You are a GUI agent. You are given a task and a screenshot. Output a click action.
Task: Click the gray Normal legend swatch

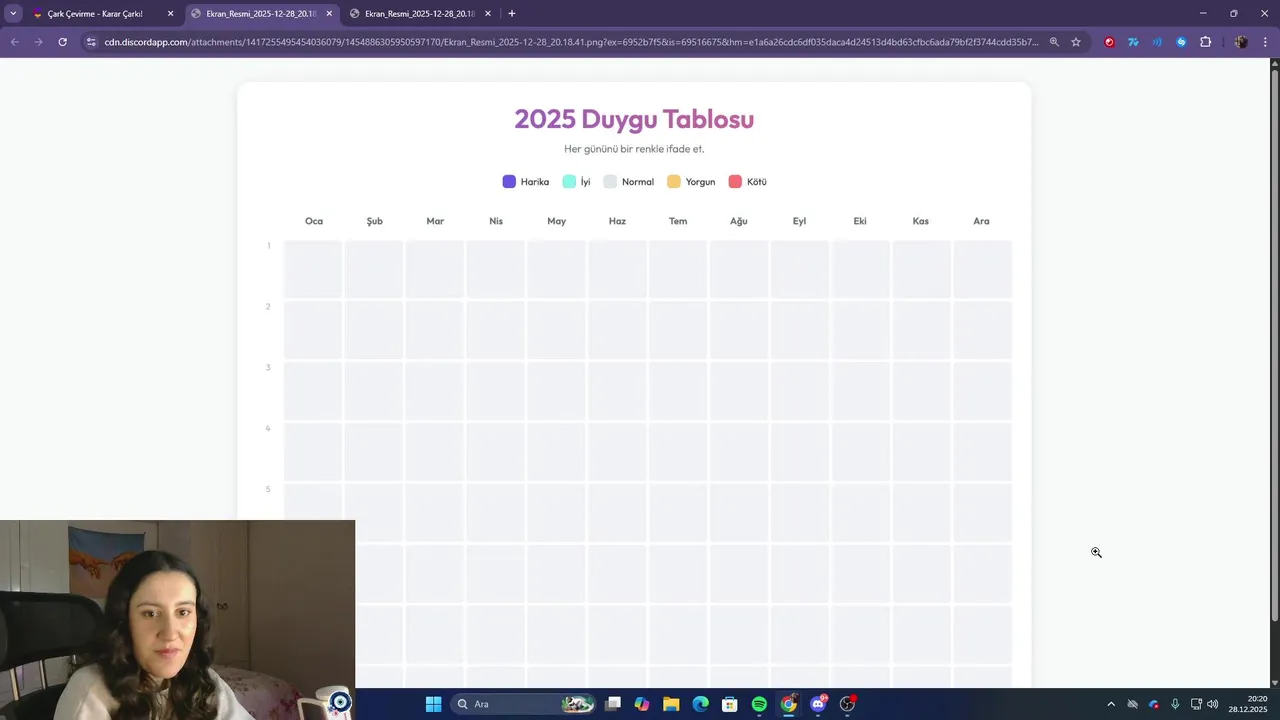610,182
